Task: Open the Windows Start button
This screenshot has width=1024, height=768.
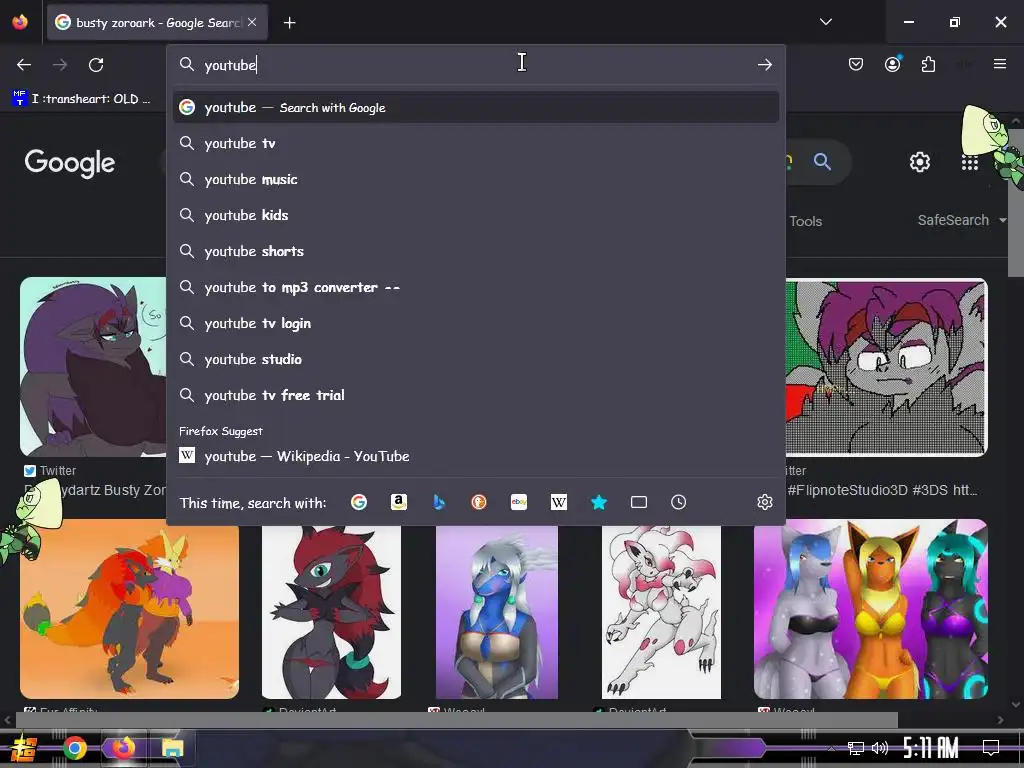Action: 23,748
